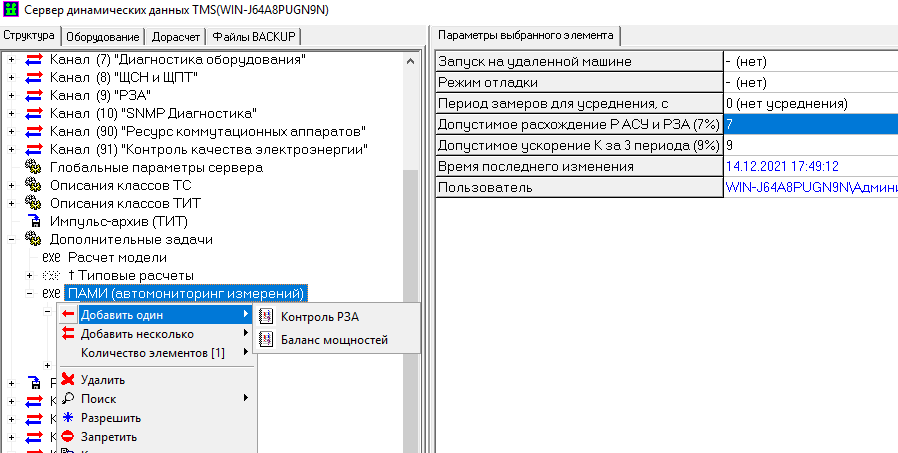Click the red X icon beside Удалить
Viewport: 898px width, 453px height.
68,380
